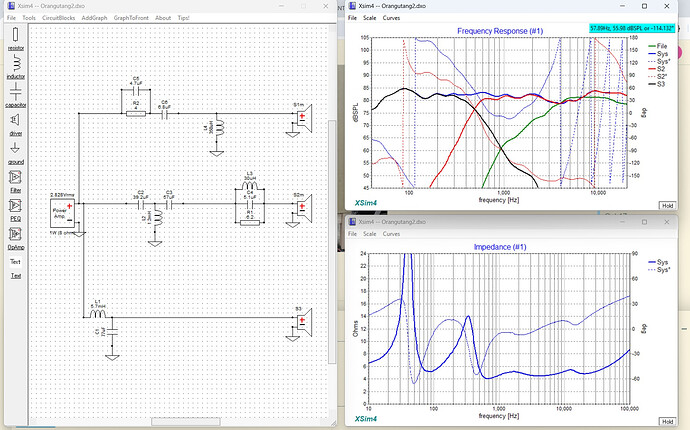Viewport: 690px width, 430px height.
Task: Open the Tools menu
Action: (29, 18)
